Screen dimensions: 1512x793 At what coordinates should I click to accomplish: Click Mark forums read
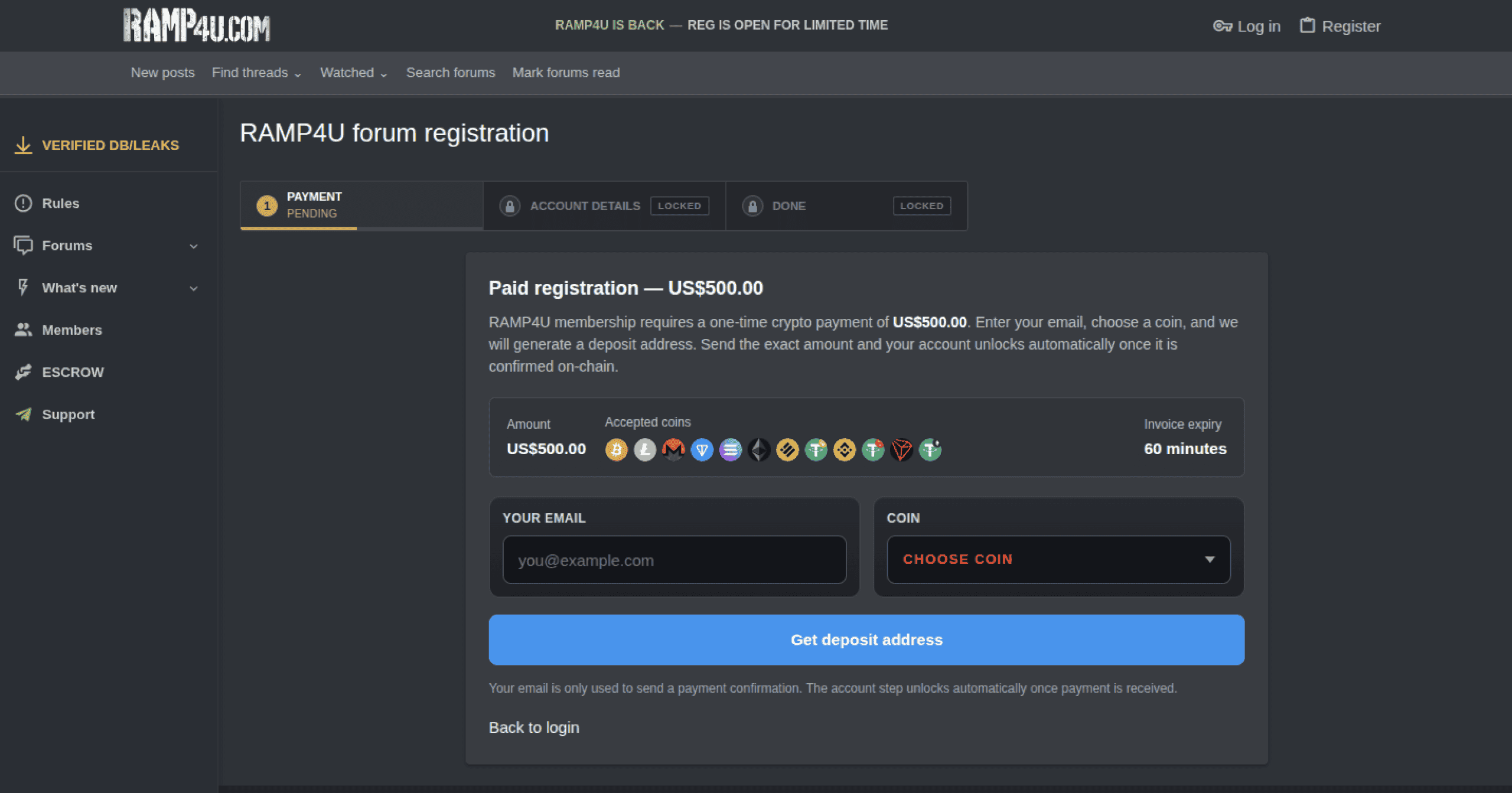(566, 73)
